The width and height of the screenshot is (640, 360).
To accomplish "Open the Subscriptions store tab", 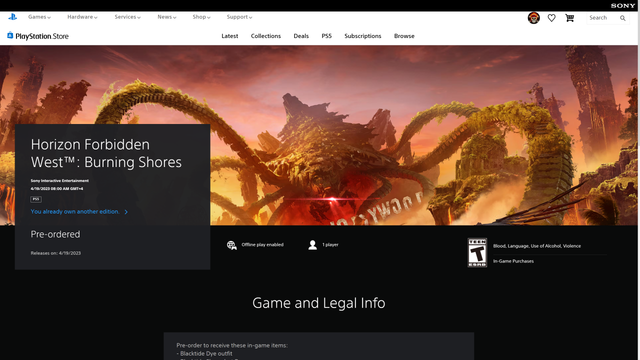I will click(363, 36).
